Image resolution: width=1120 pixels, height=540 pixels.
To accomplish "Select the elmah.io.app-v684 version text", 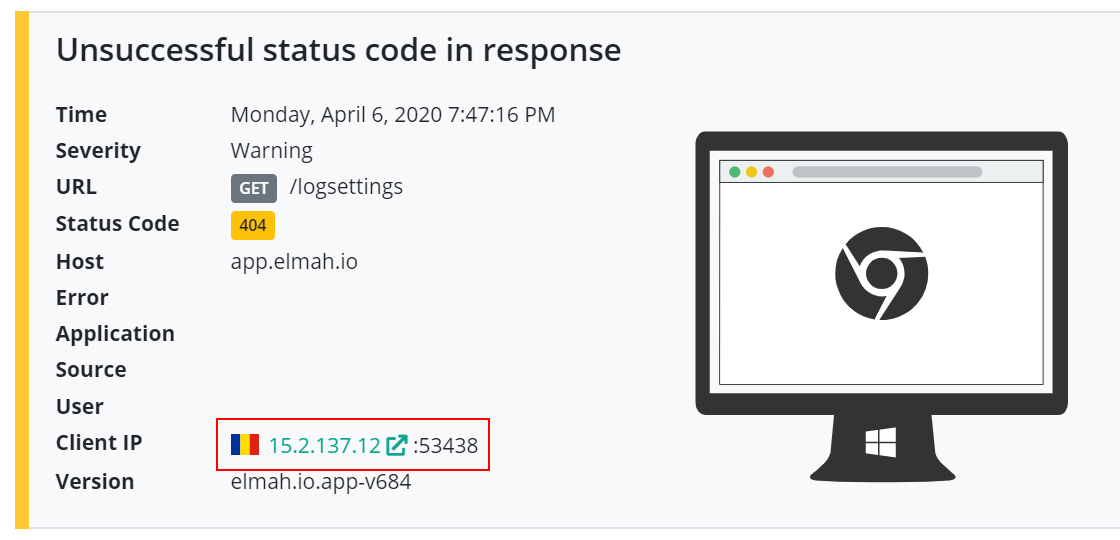I will pos(321,481).
